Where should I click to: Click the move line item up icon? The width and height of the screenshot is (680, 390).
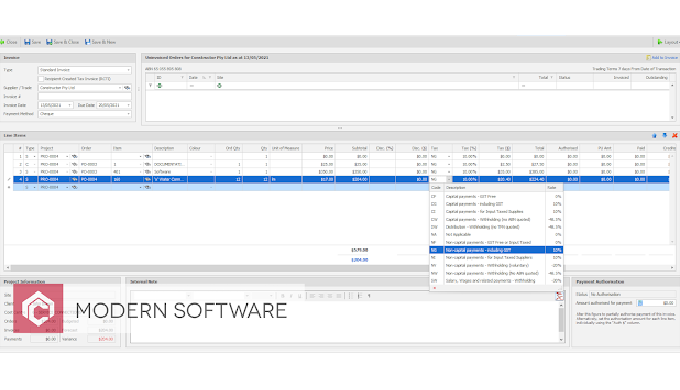click(x=654, y=136)
